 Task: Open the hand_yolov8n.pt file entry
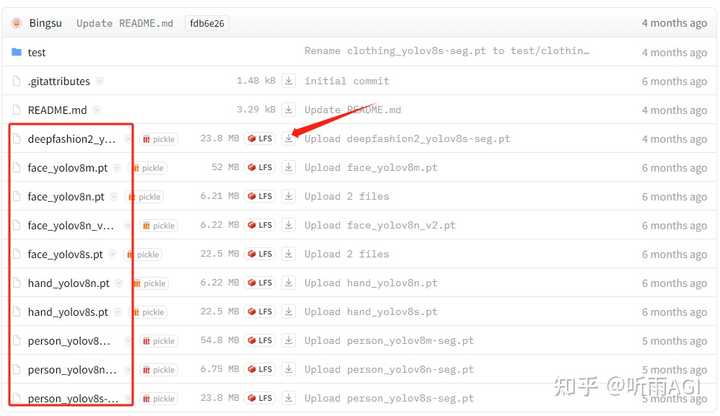68,283
